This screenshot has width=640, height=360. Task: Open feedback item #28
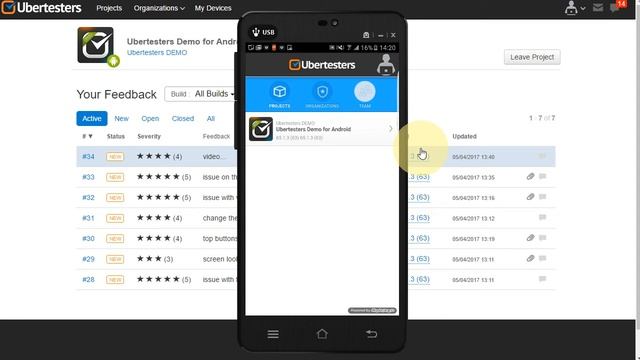pos(88,279)
